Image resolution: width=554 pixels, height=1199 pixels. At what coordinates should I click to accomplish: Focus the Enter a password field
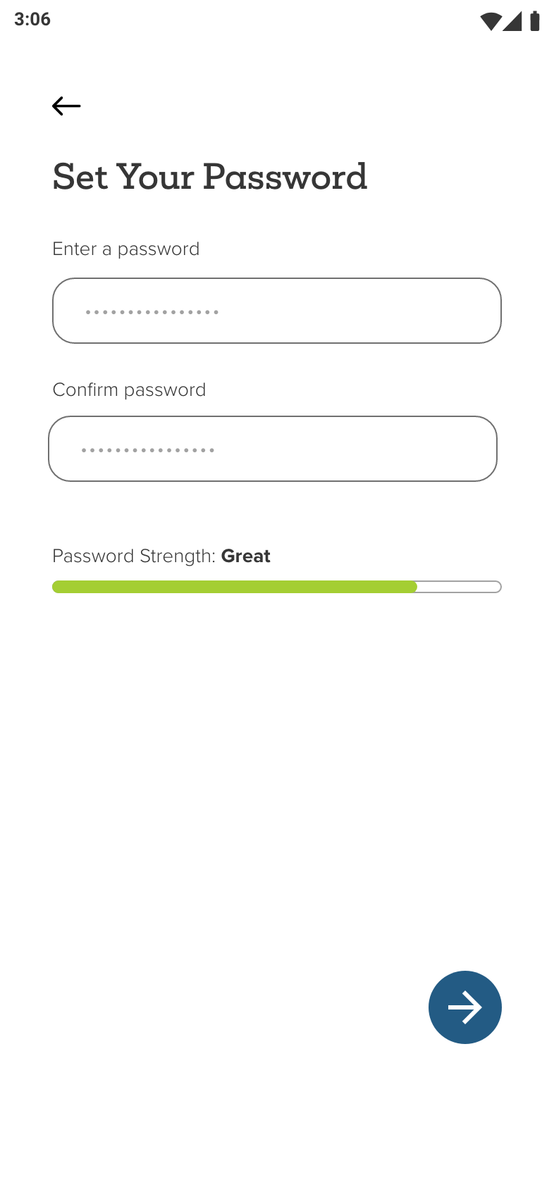point(276,310)
